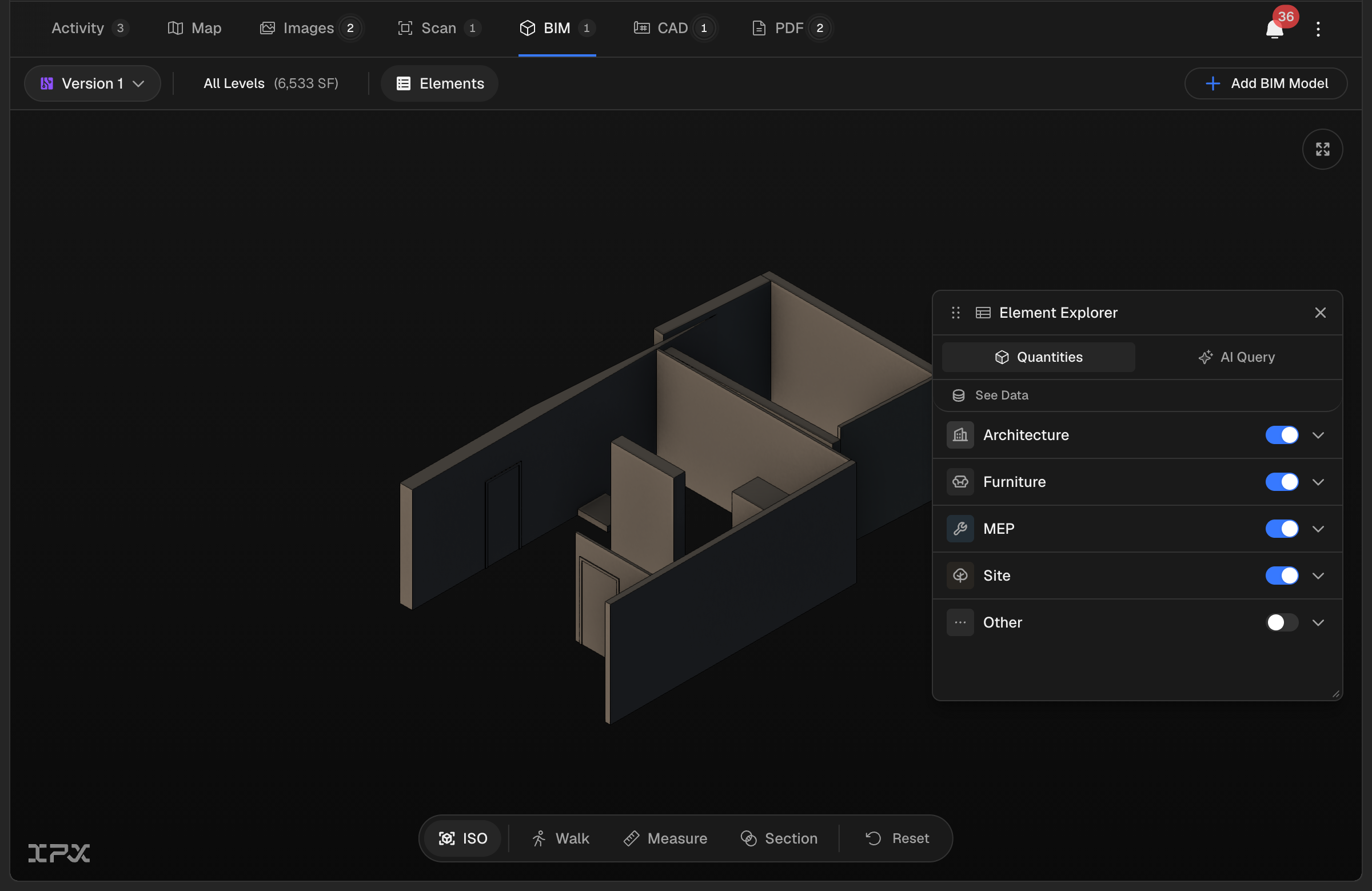Switch to the AI Query tab
Image resolution: width=1372 pixels, height=891 pixels.
click(1236, 357)
